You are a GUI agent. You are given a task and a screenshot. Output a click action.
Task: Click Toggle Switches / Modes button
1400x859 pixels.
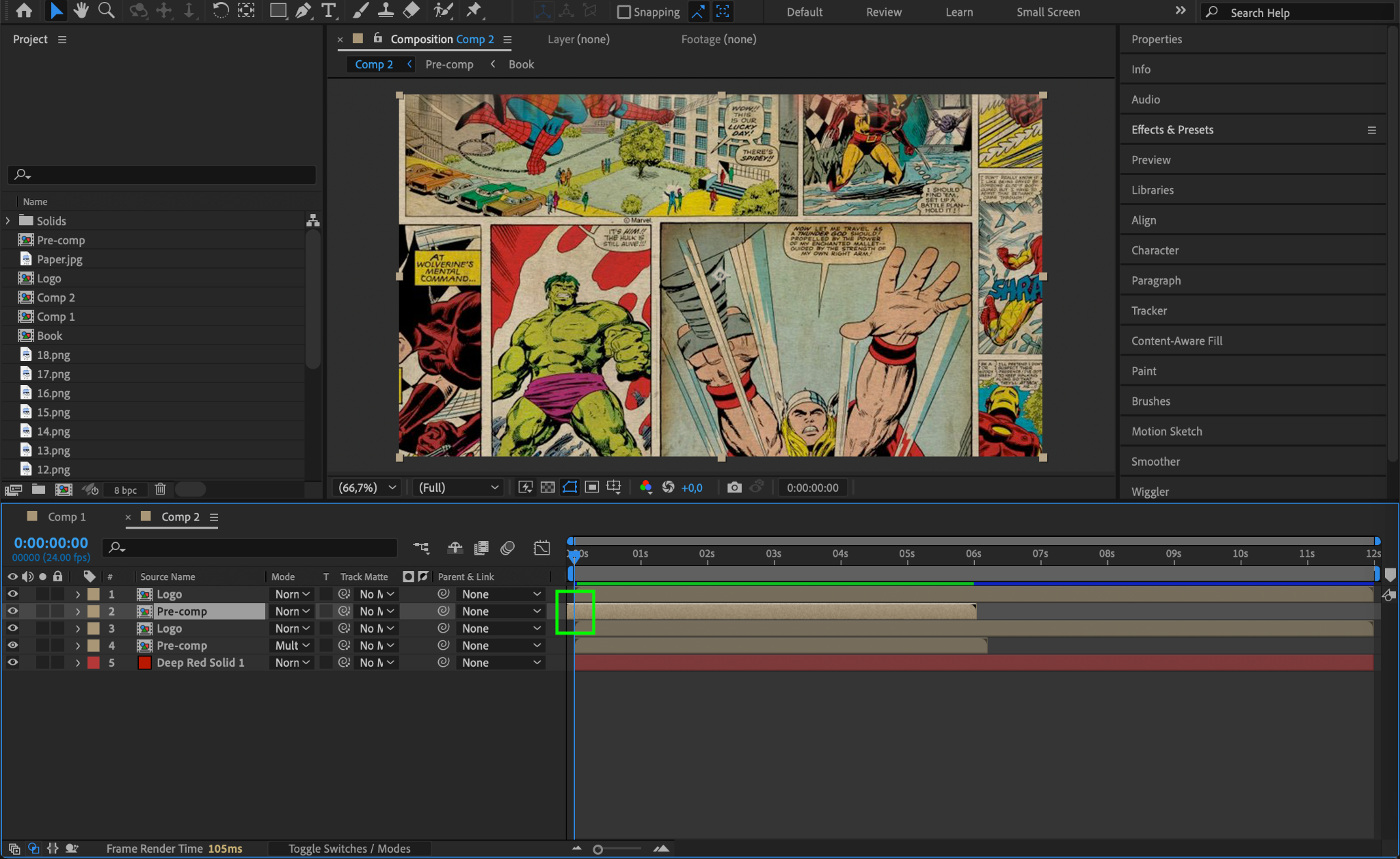(x=349, y=848)
